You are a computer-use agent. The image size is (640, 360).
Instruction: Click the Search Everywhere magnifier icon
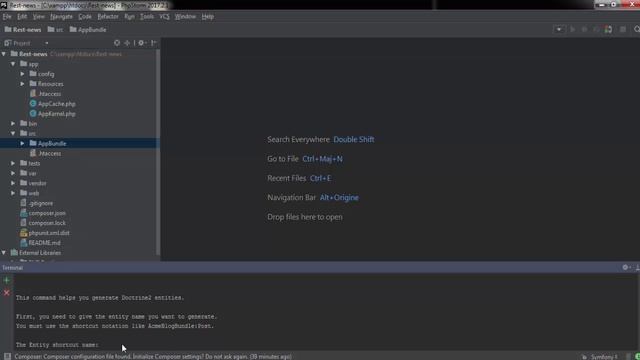click(636, 29)
